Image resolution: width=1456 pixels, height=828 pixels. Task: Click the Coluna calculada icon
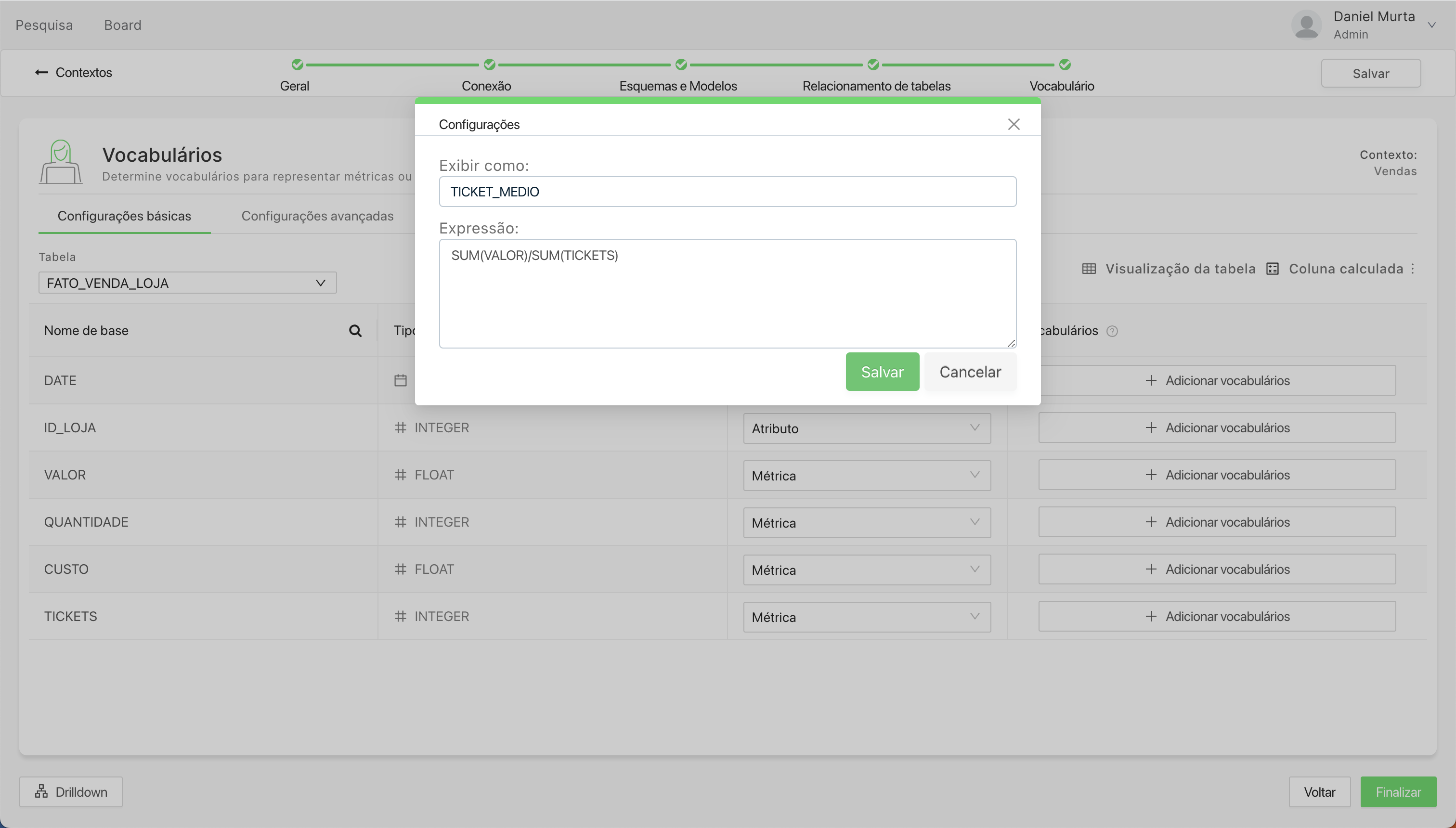tap(1272, 269)
